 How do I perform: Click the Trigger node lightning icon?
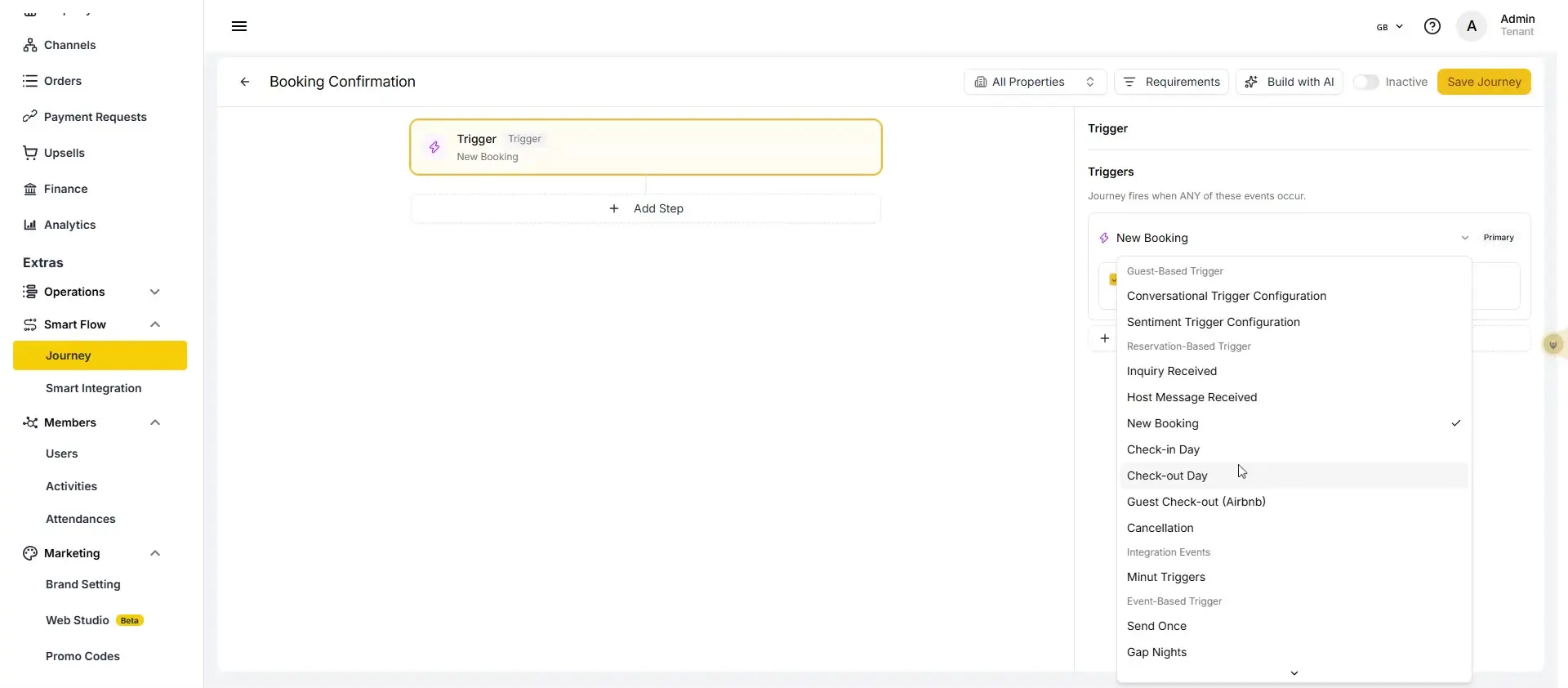pos(434,147)
